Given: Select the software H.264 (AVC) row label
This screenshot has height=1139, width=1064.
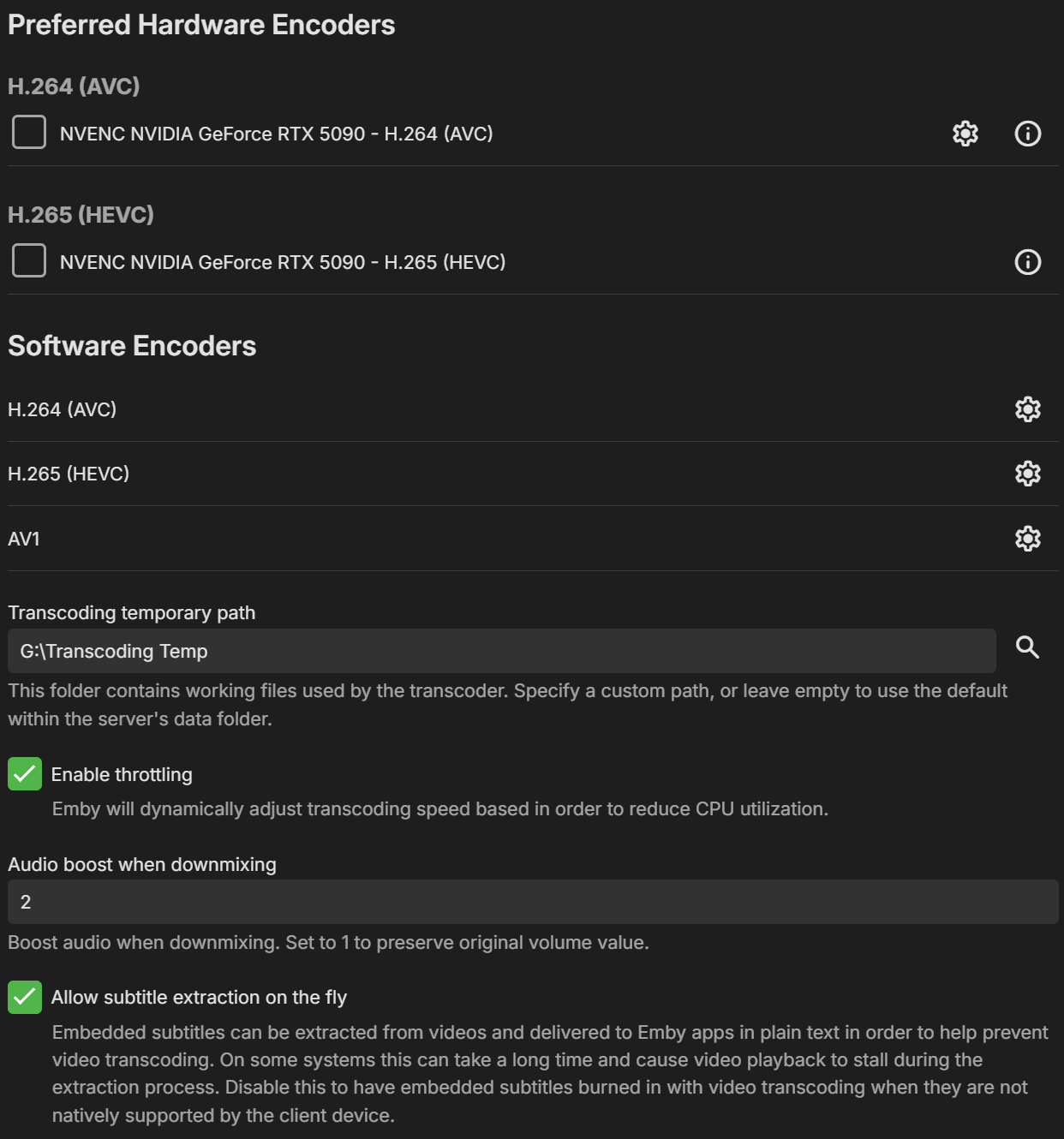Looking at the screenshot, I should pyautogui.click(x=63, y=409).
